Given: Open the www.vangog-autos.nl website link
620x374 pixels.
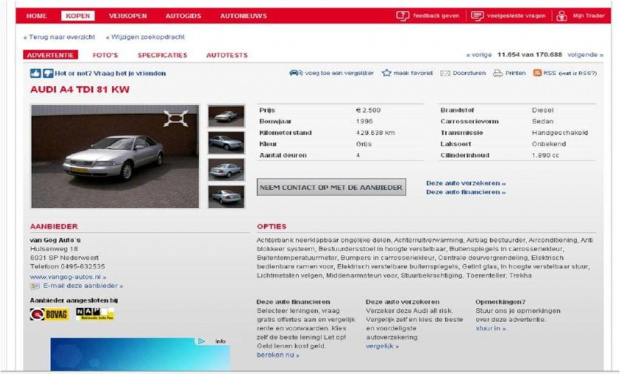Looking at the screenshot, I should tap(68, 277).
